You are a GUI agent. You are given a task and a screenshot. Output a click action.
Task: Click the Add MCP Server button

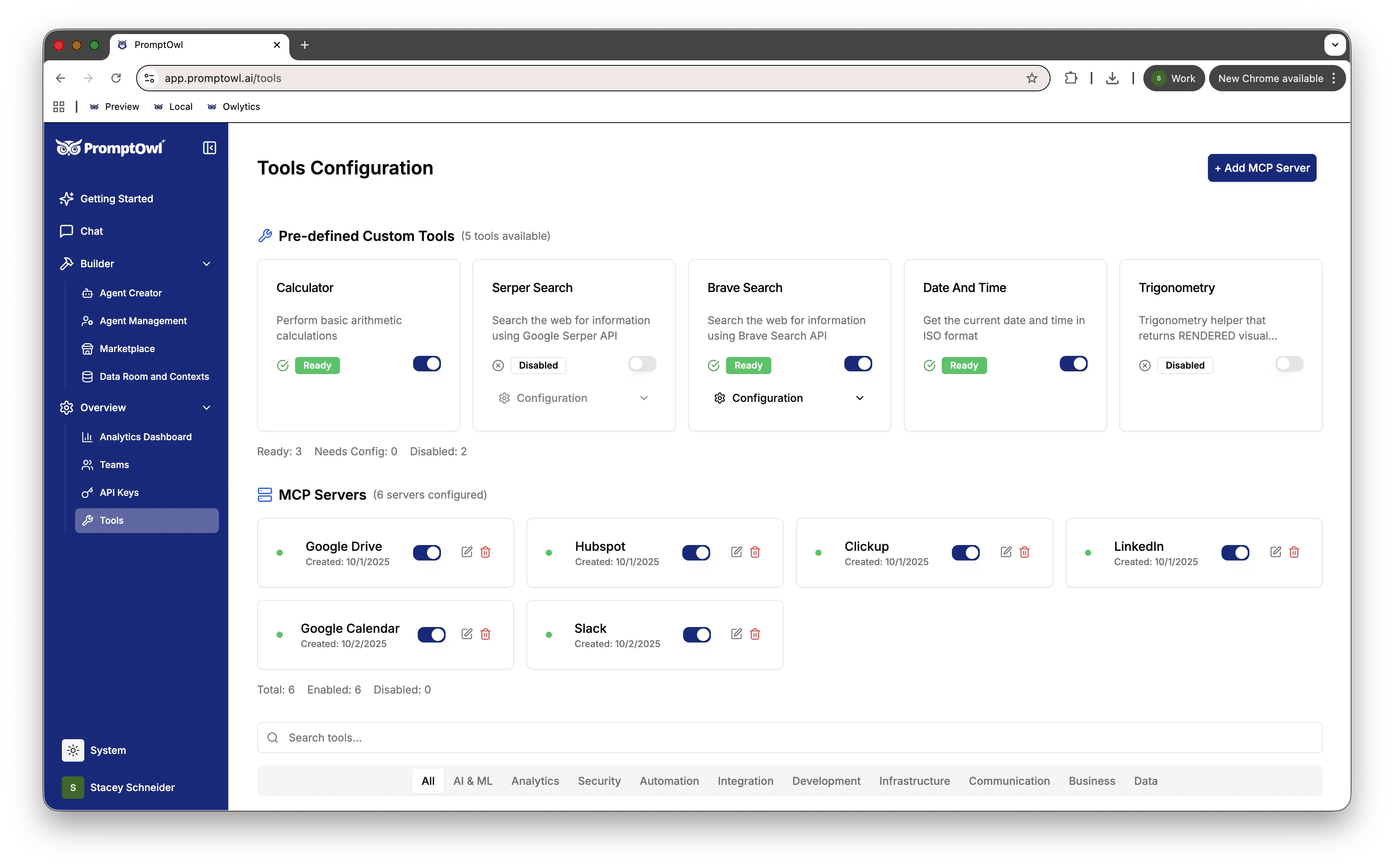pyautogui.click(x=1262, y=167)
